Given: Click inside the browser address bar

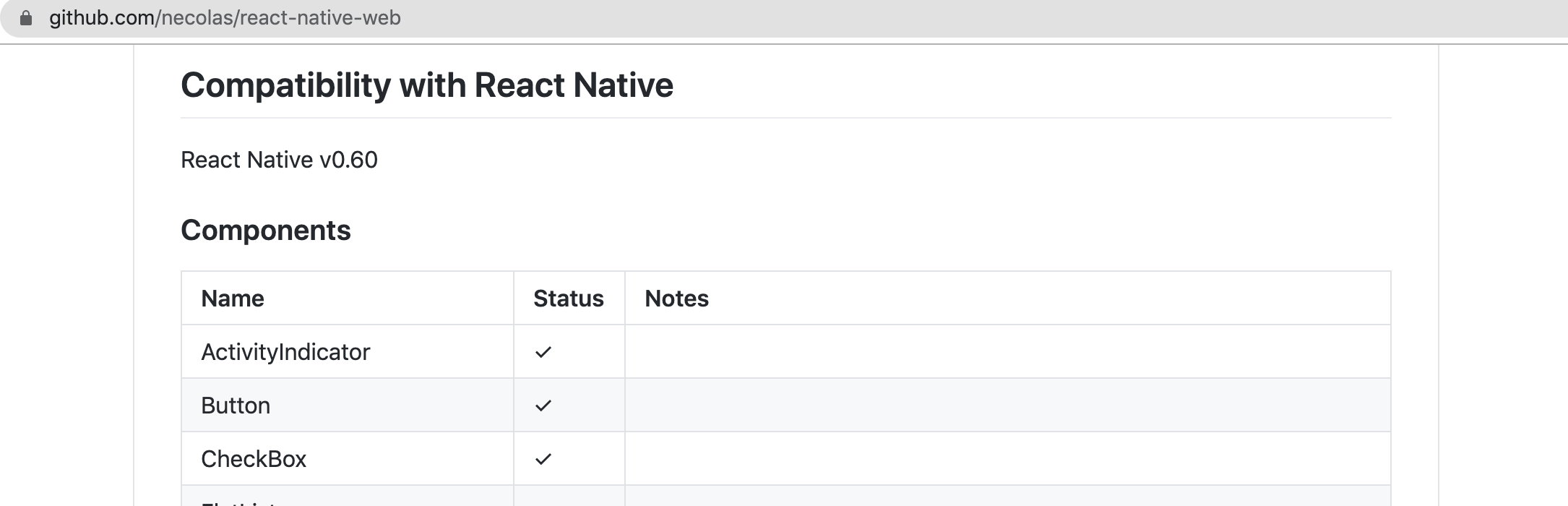Looking at the screenshot, I should coord(506,18).
